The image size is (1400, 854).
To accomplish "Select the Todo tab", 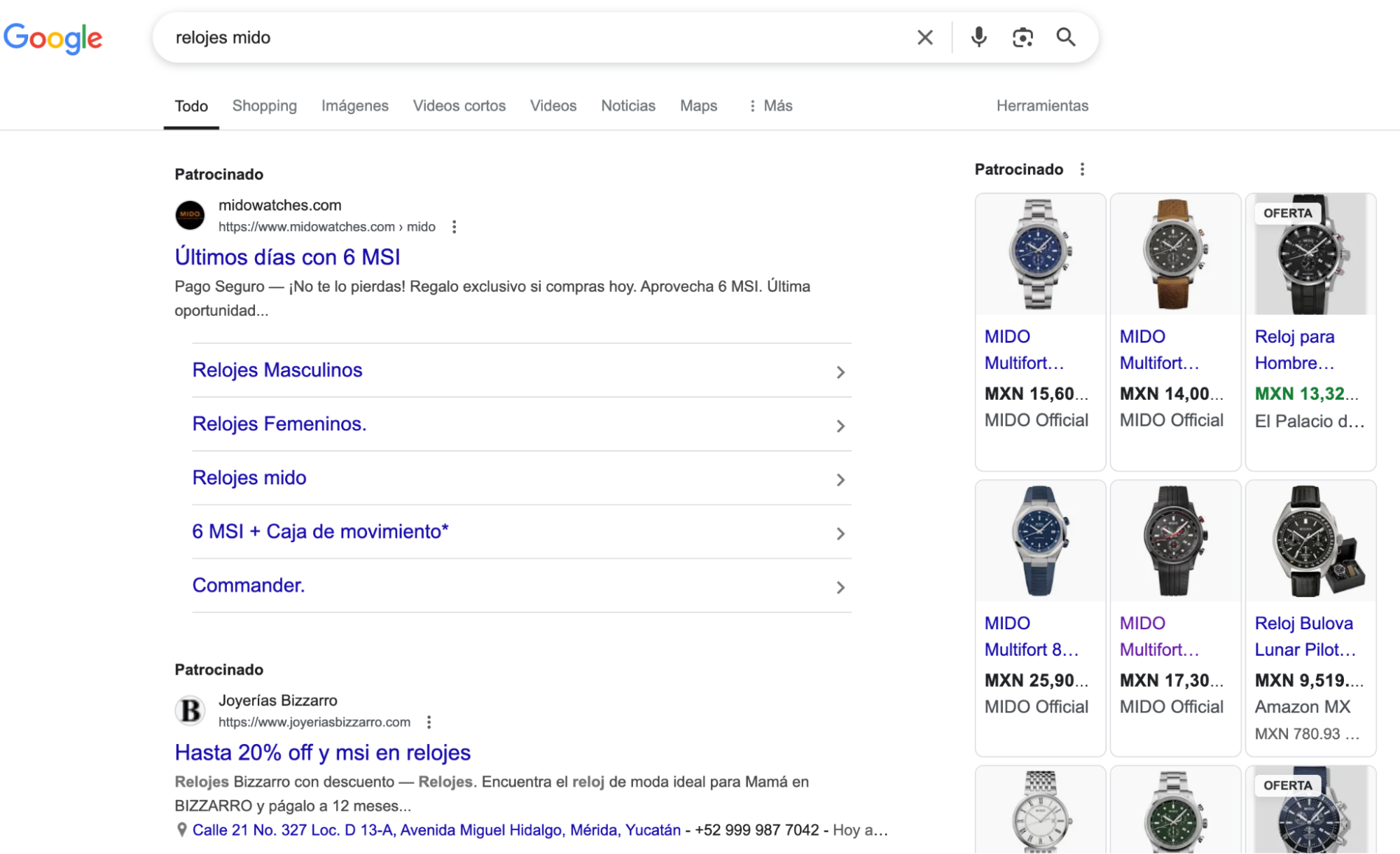I will tap(191, 106).
